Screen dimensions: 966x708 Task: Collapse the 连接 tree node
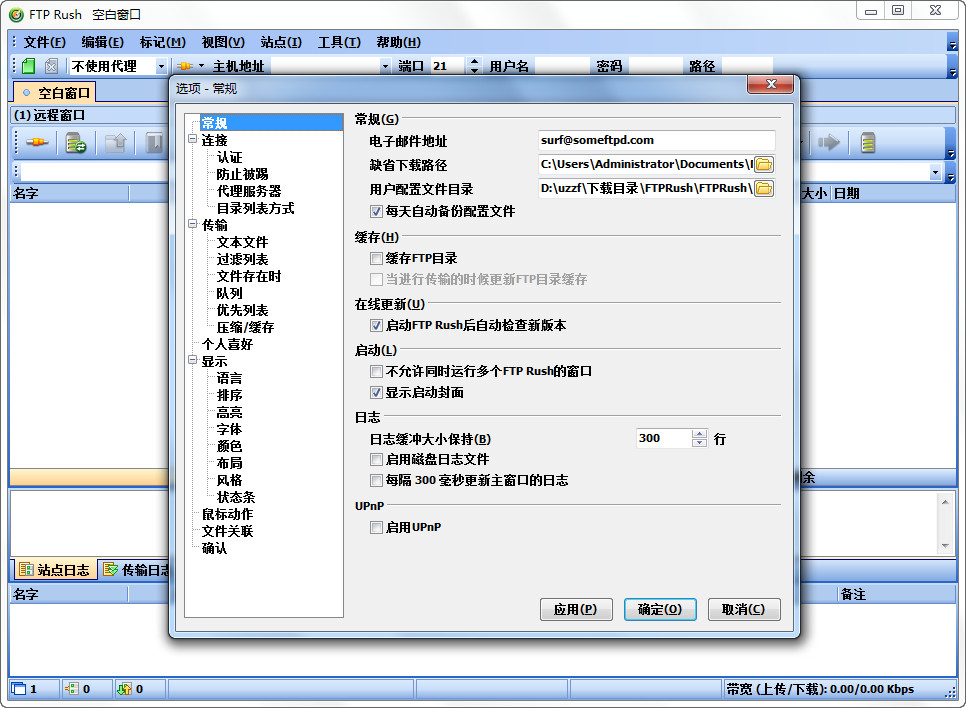point(193,139)
